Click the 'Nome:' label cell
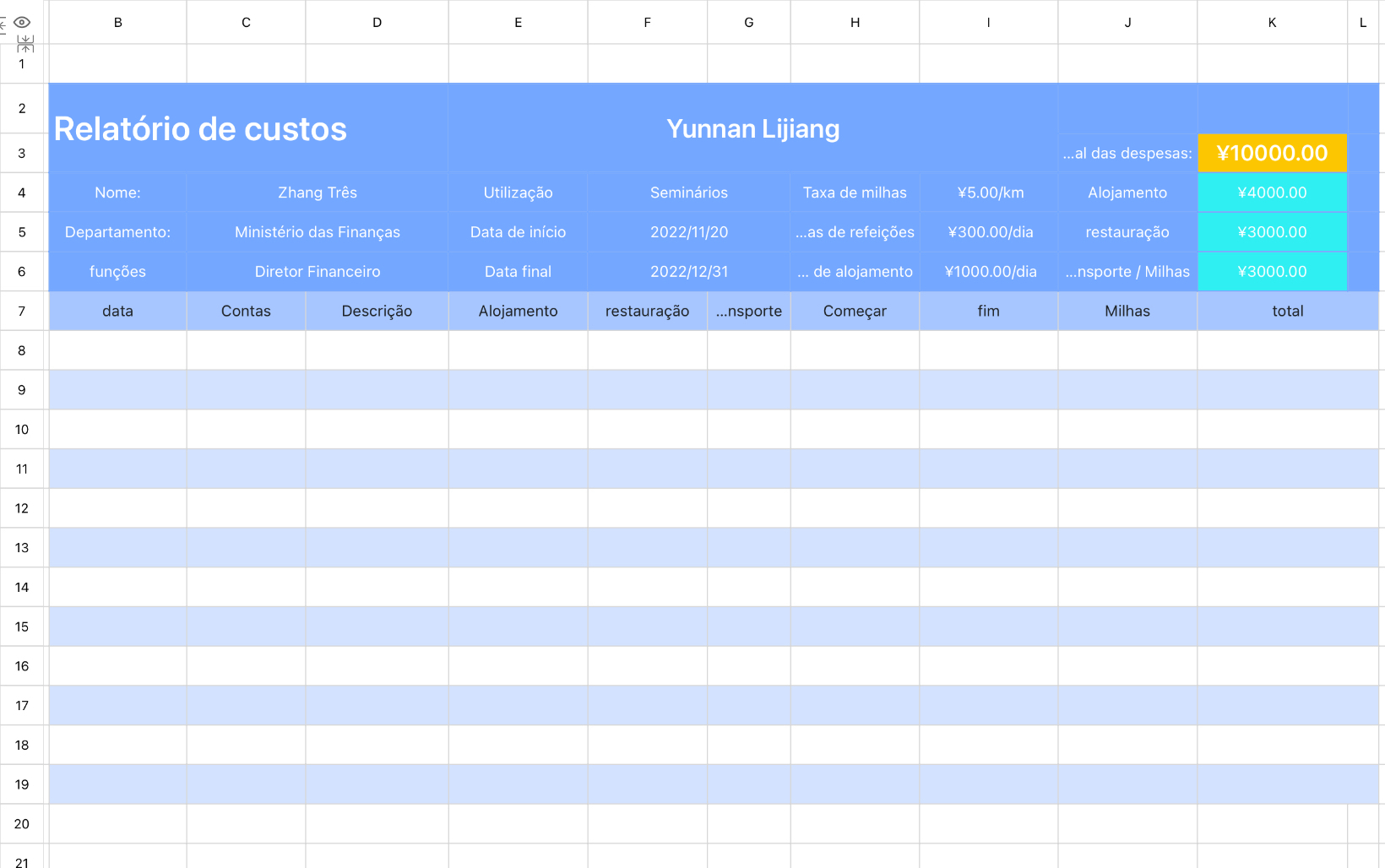1385x868 pixels. click(118, 193)
